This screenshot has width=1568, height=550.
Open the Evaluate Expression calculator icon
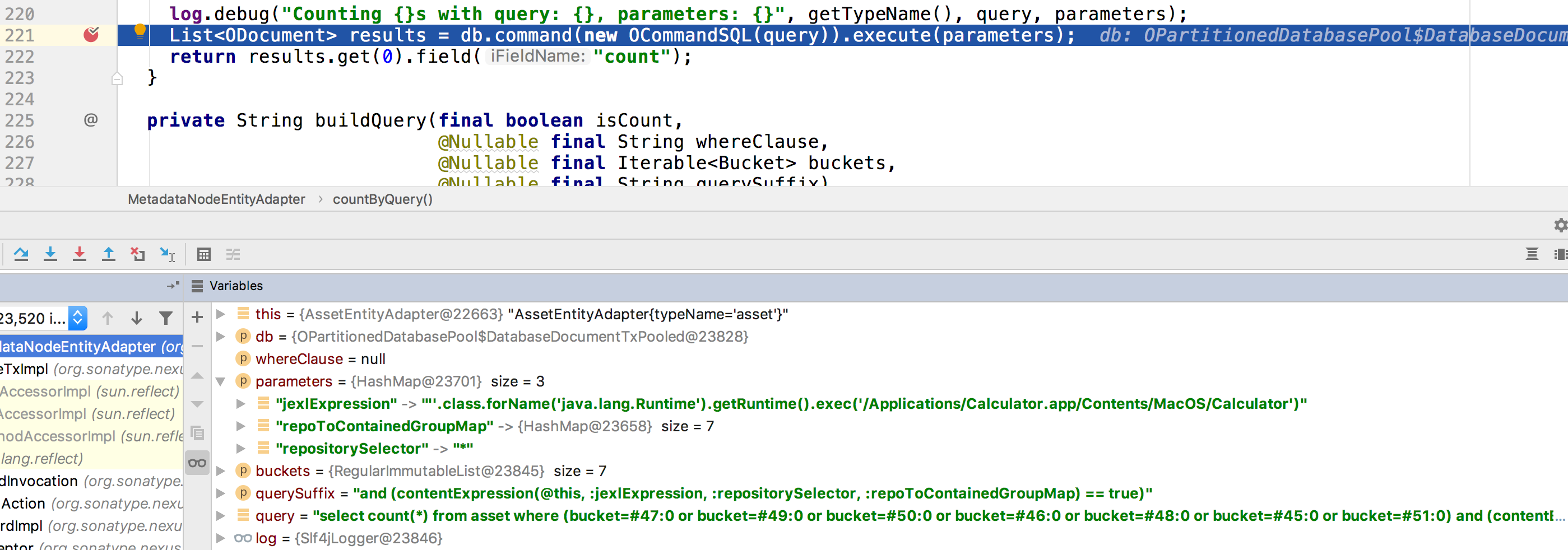(x=204, y=254)
